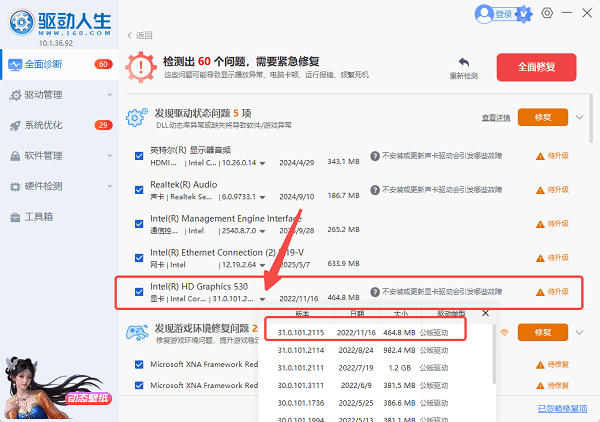The image size is (600, 422).
Task: Expand 软件管理 submenu arrow
Action: 110,156
